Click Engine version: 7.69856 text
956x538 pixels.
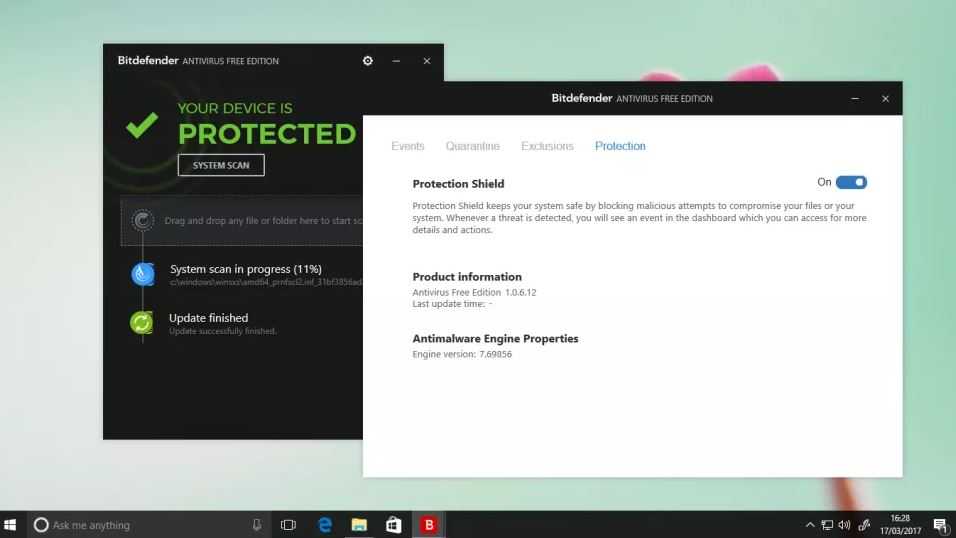[x=462, y=354]
